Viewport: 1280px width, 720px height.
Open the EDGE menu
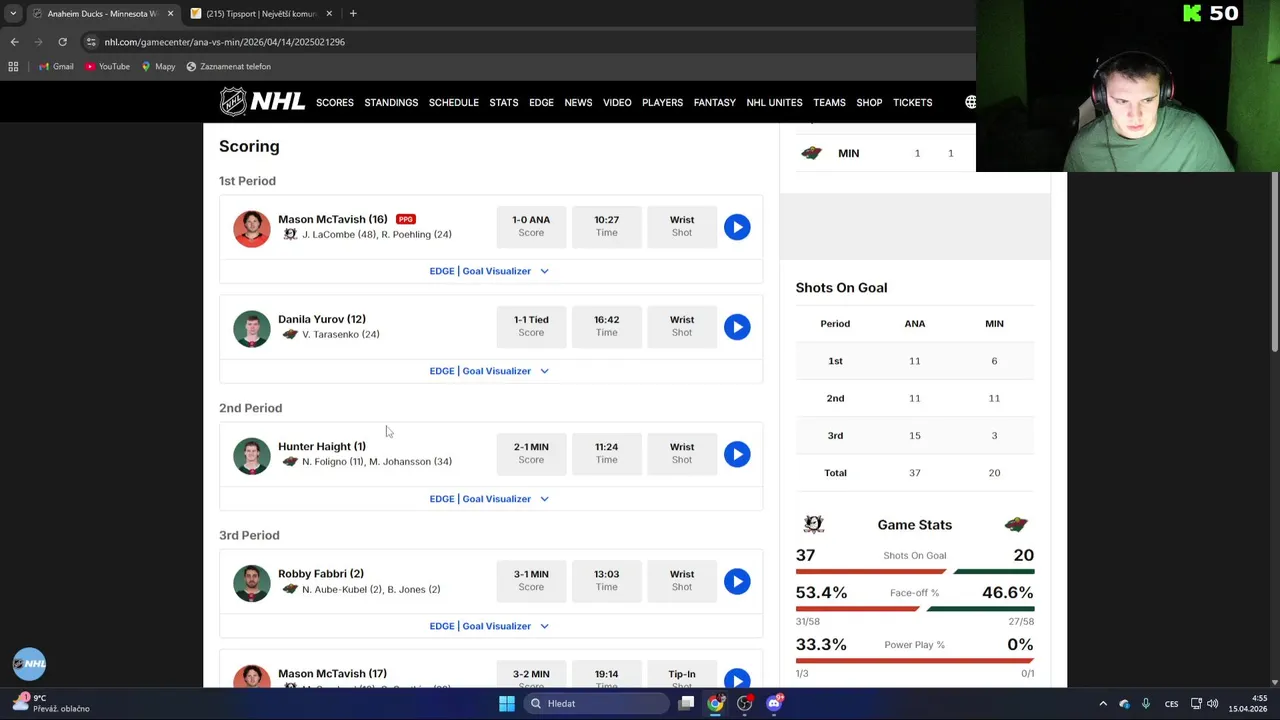541,102
